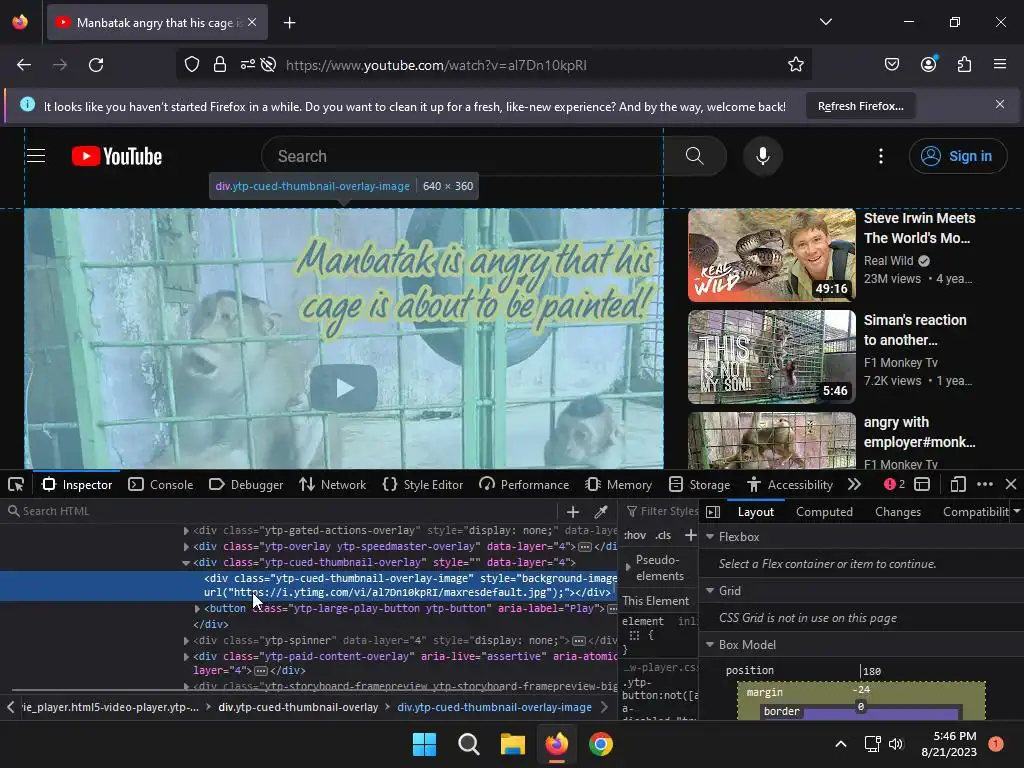1024x768 pixels.
Task: Click the Sign in button
Action: click(957, 156)
